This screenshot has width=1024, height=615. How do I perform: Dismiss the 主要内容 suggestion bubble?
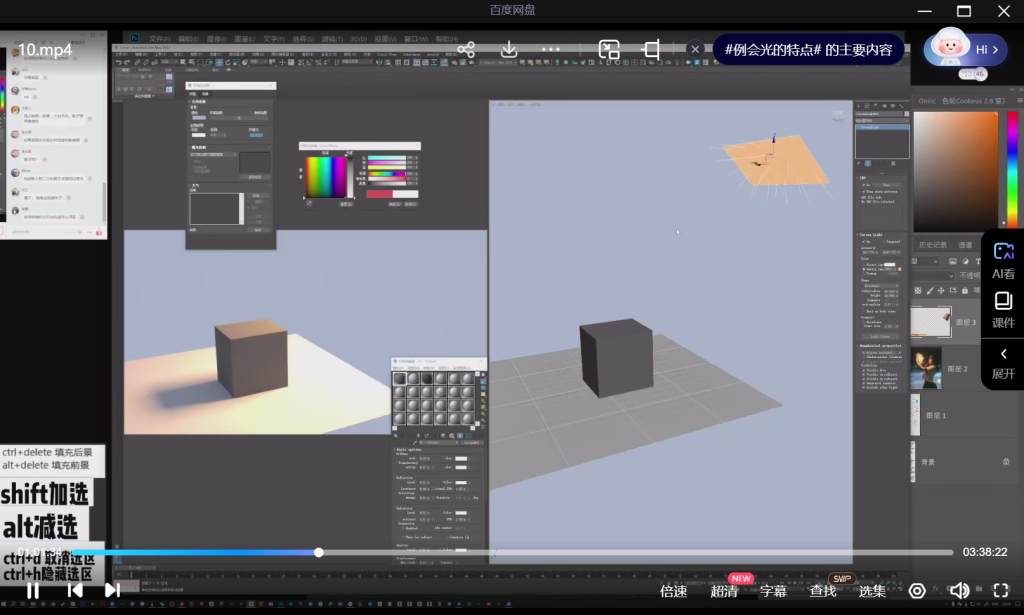click(695, 49)
